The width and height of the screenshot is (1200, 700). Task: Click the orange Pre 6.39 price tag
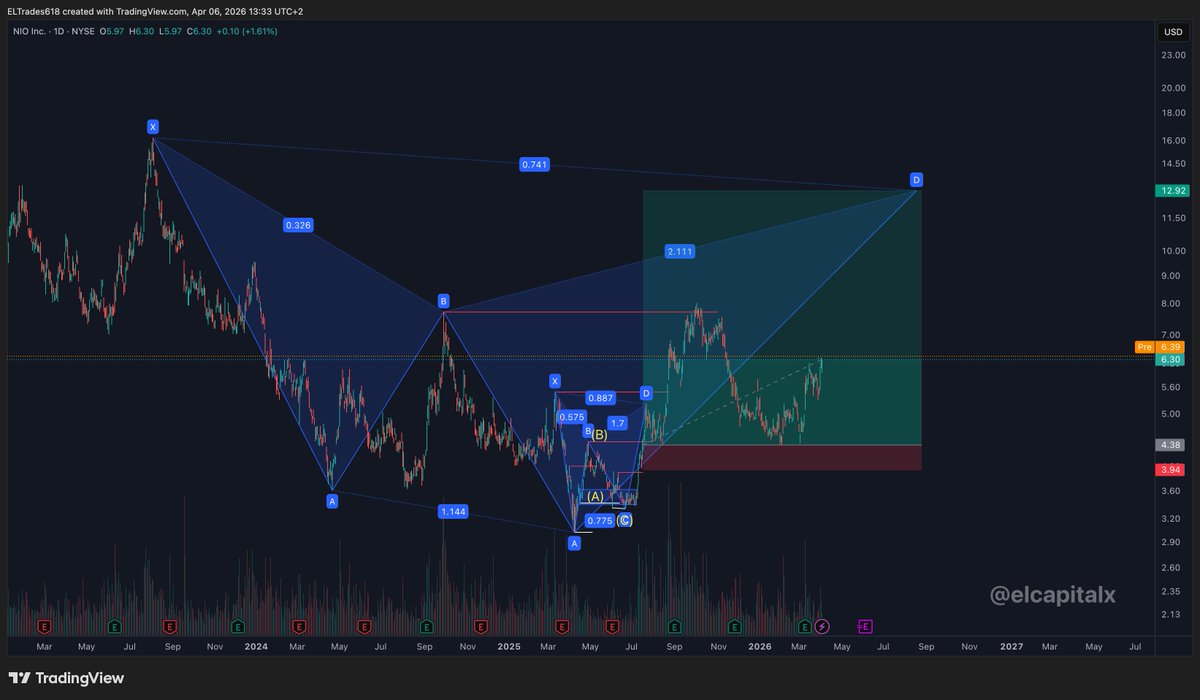(x=1160, y=347)
